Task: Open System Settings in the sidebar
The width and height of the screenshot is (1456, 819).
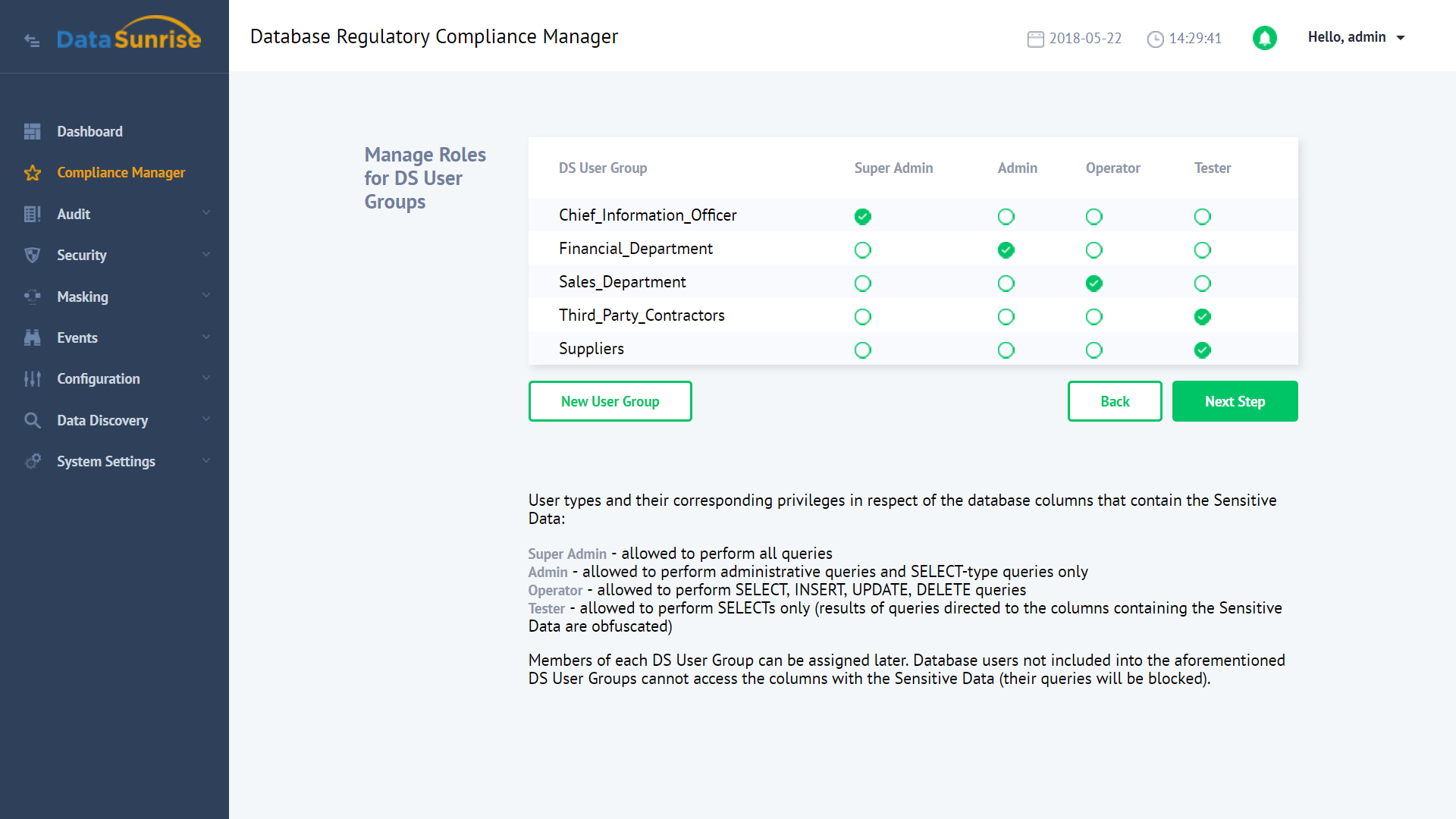Action: (106, 462)
